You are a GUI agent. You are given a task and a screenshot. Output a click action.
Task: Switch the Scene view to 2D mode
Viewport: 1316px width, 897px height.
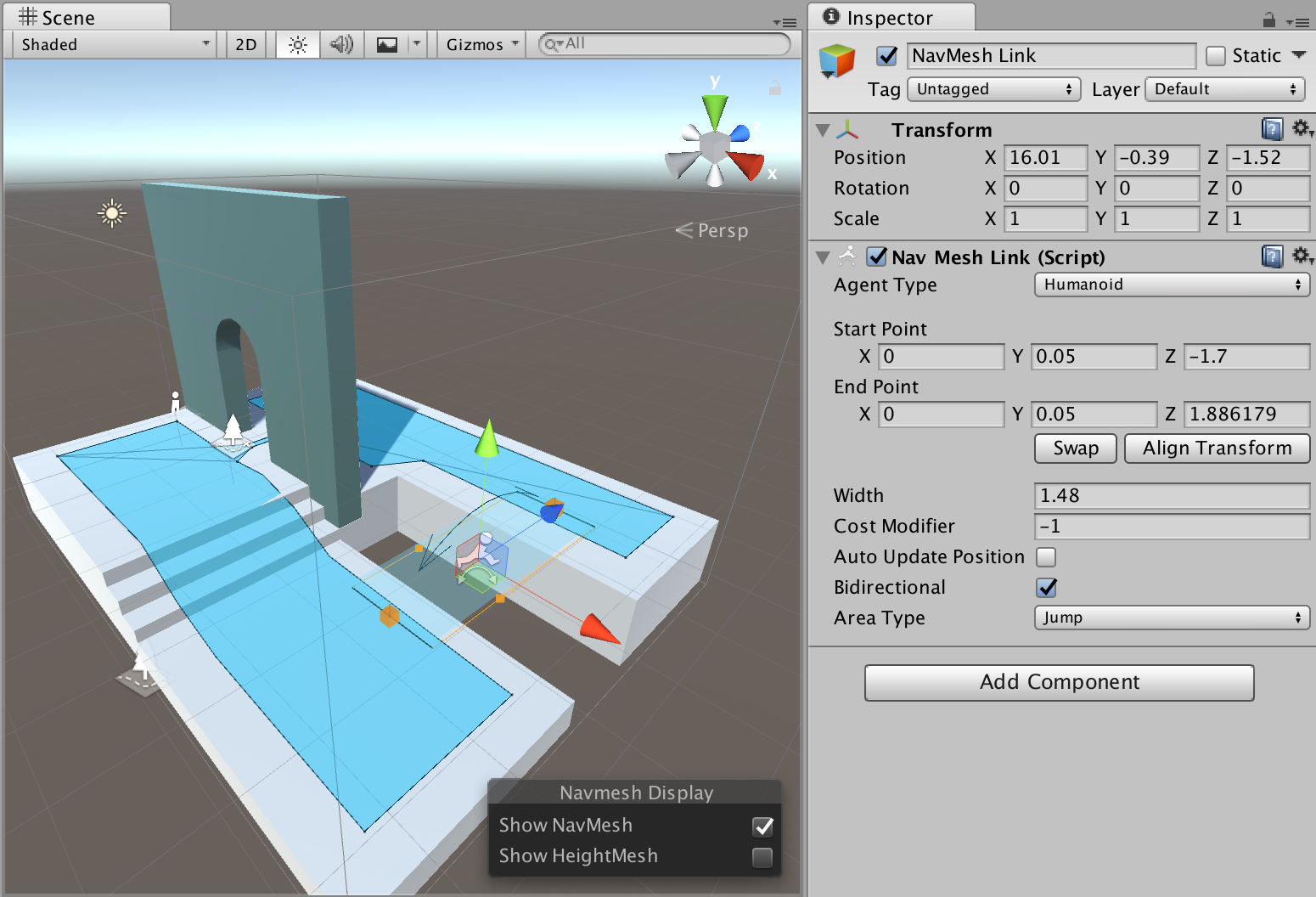point(245,44)
